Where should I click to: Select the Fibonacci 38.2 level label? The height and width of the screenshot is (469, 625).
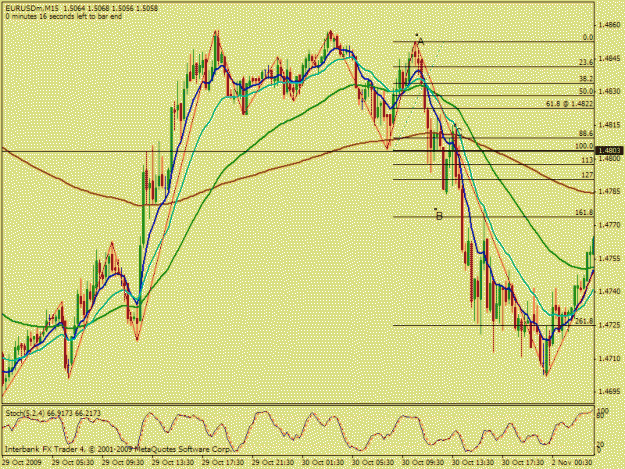pos(586,79)
